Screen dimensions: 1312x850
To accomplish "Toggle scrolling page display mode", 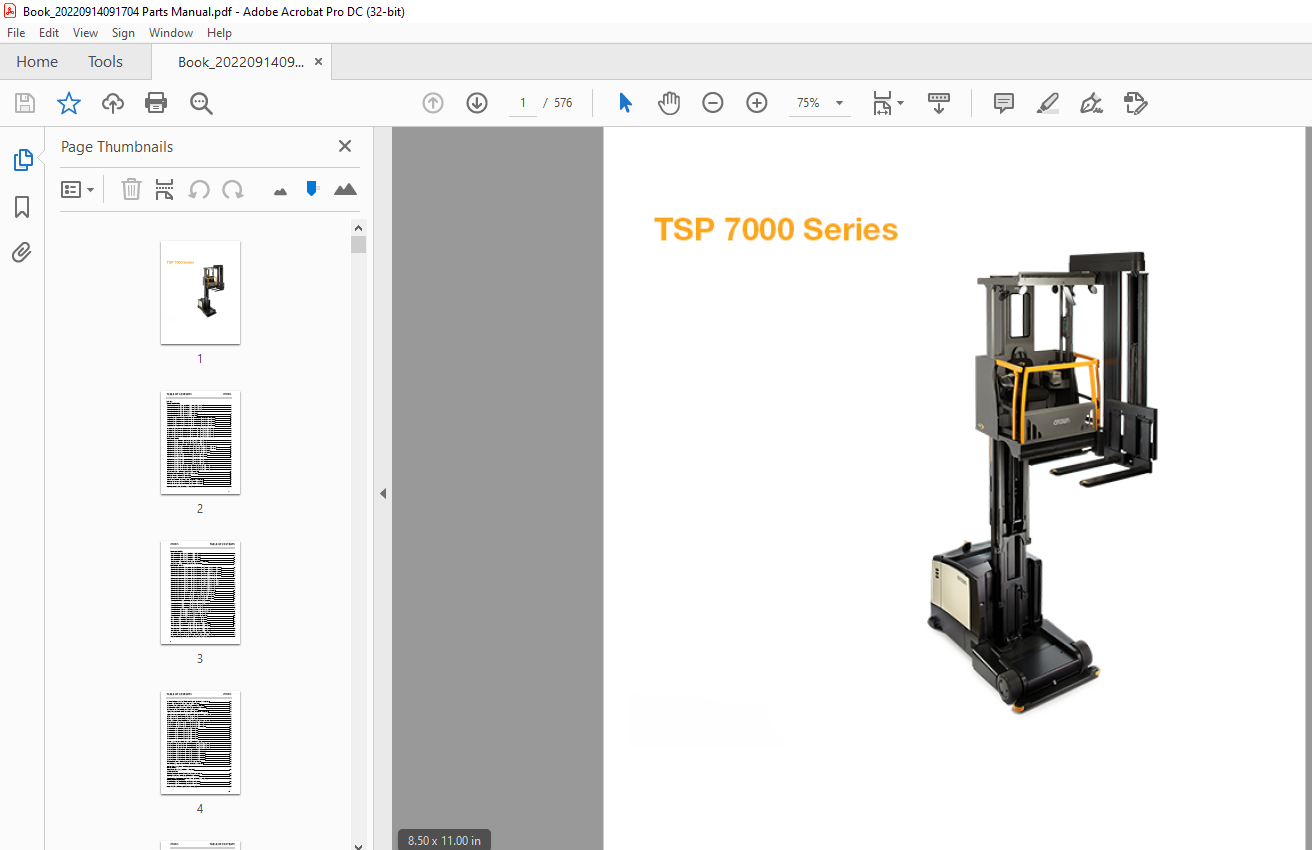I will tap(939, 103).
